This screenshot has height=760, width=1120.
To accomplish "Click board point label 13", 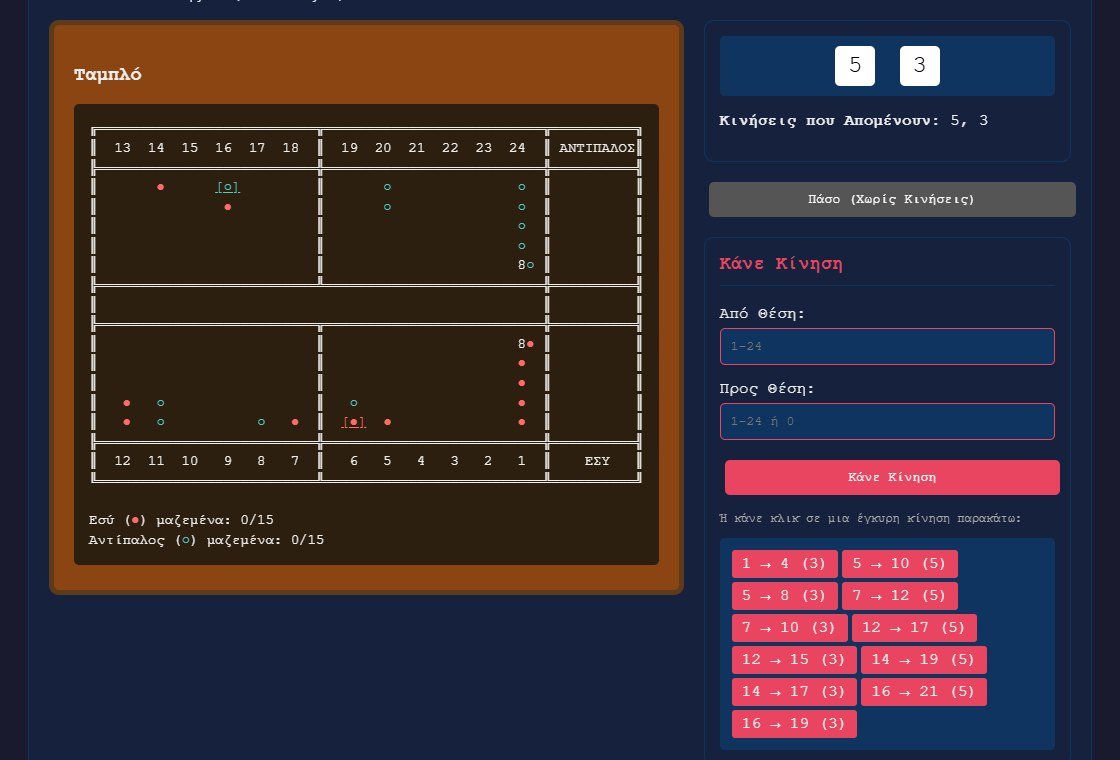I will (123, 148).
